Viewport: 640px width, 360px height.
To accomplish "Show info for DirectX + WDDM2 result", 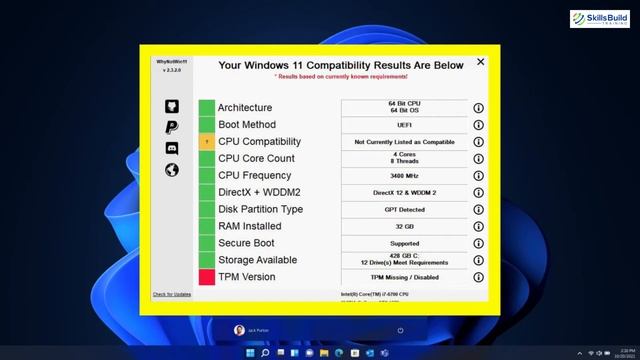I will tap(478, 193).
